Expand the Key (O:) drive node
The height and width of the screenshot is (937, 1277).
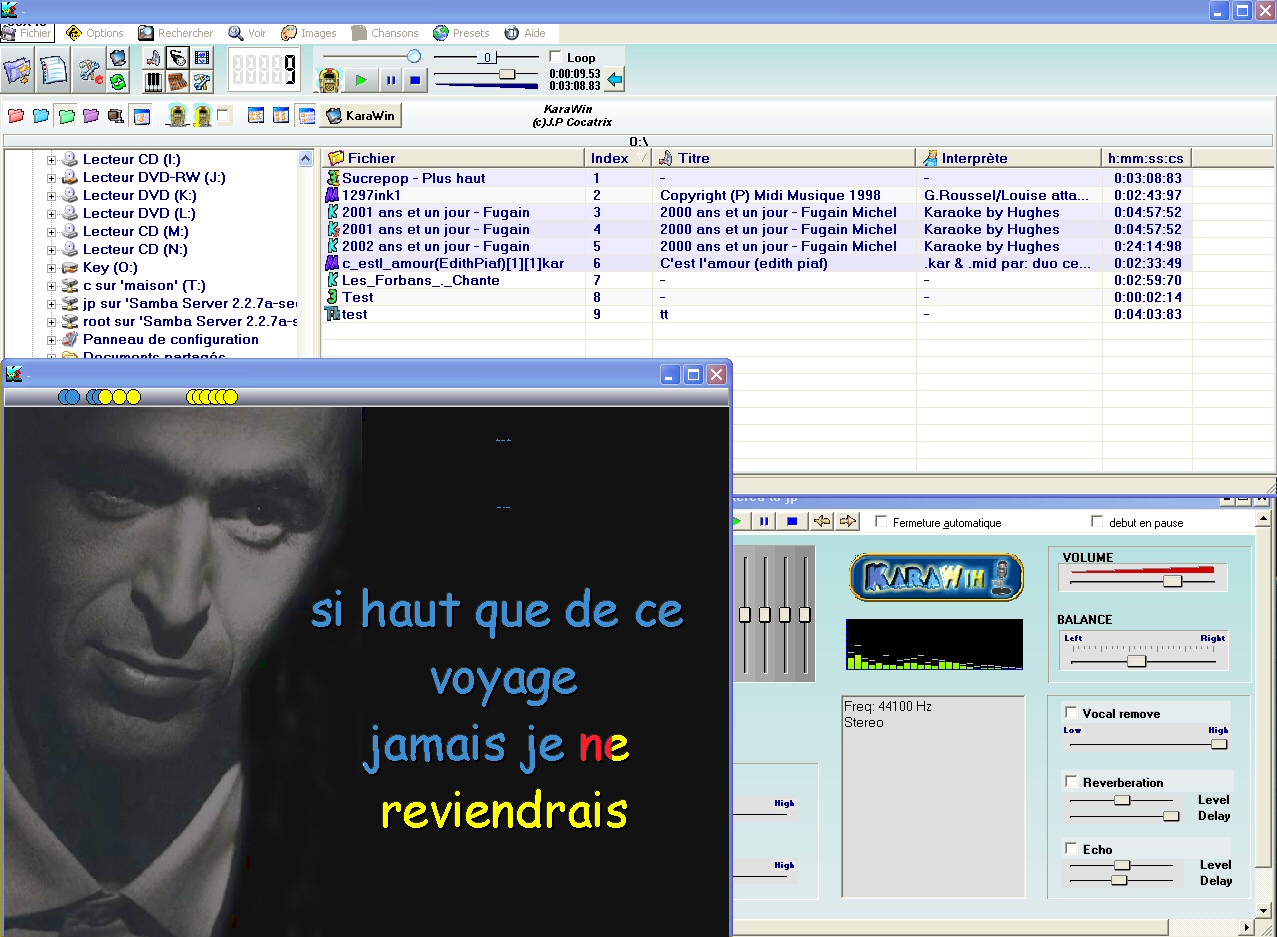point(52,268)
